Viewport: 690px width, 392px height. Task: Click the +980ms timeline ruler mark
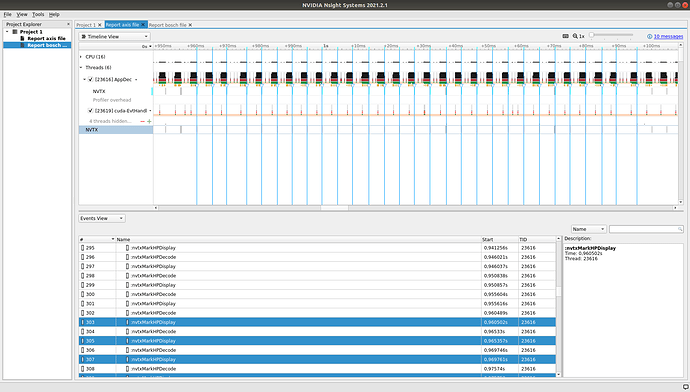tap(260, 46)
